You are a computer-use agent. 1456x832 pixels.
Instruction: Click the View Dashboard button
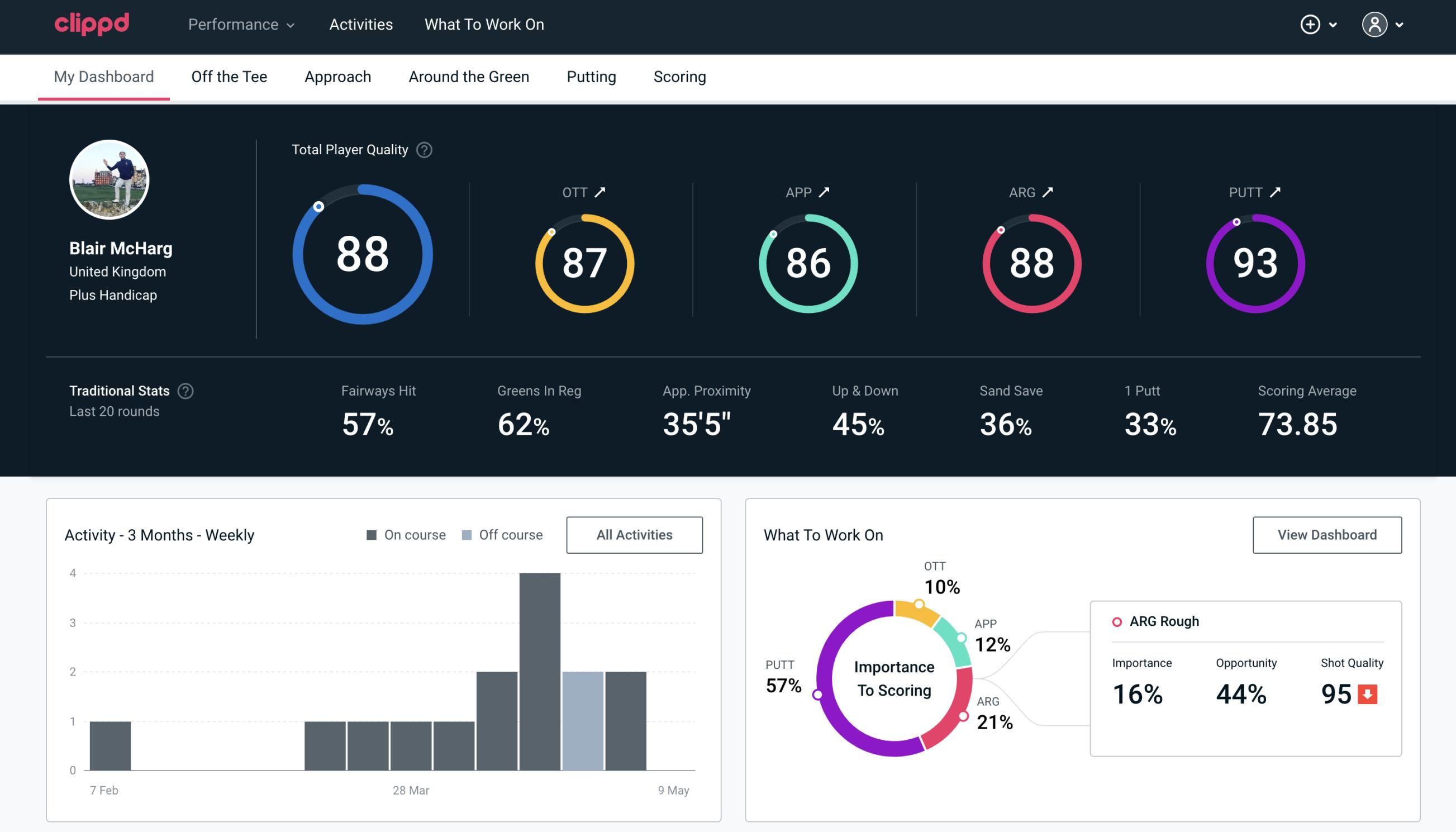pos(1326,534)
